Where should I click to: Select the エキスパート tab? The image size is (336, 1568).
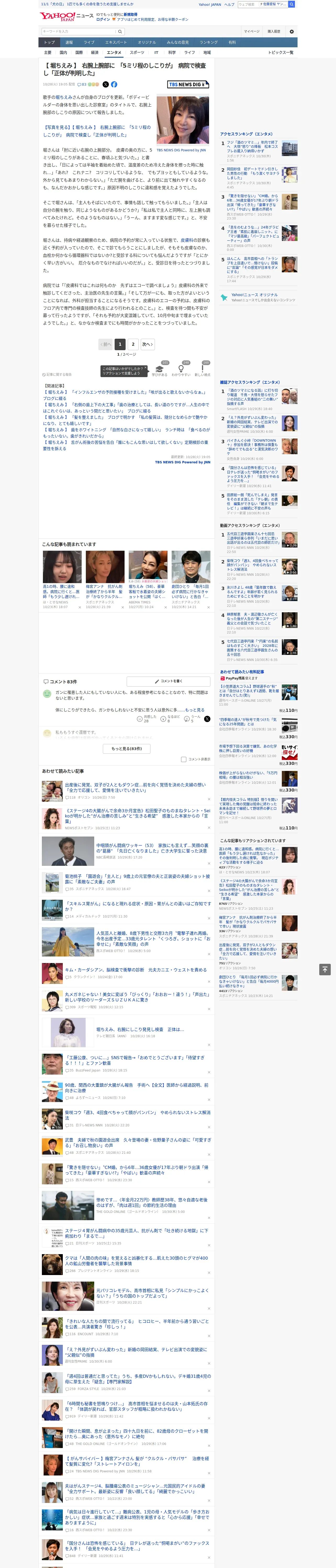116,43
